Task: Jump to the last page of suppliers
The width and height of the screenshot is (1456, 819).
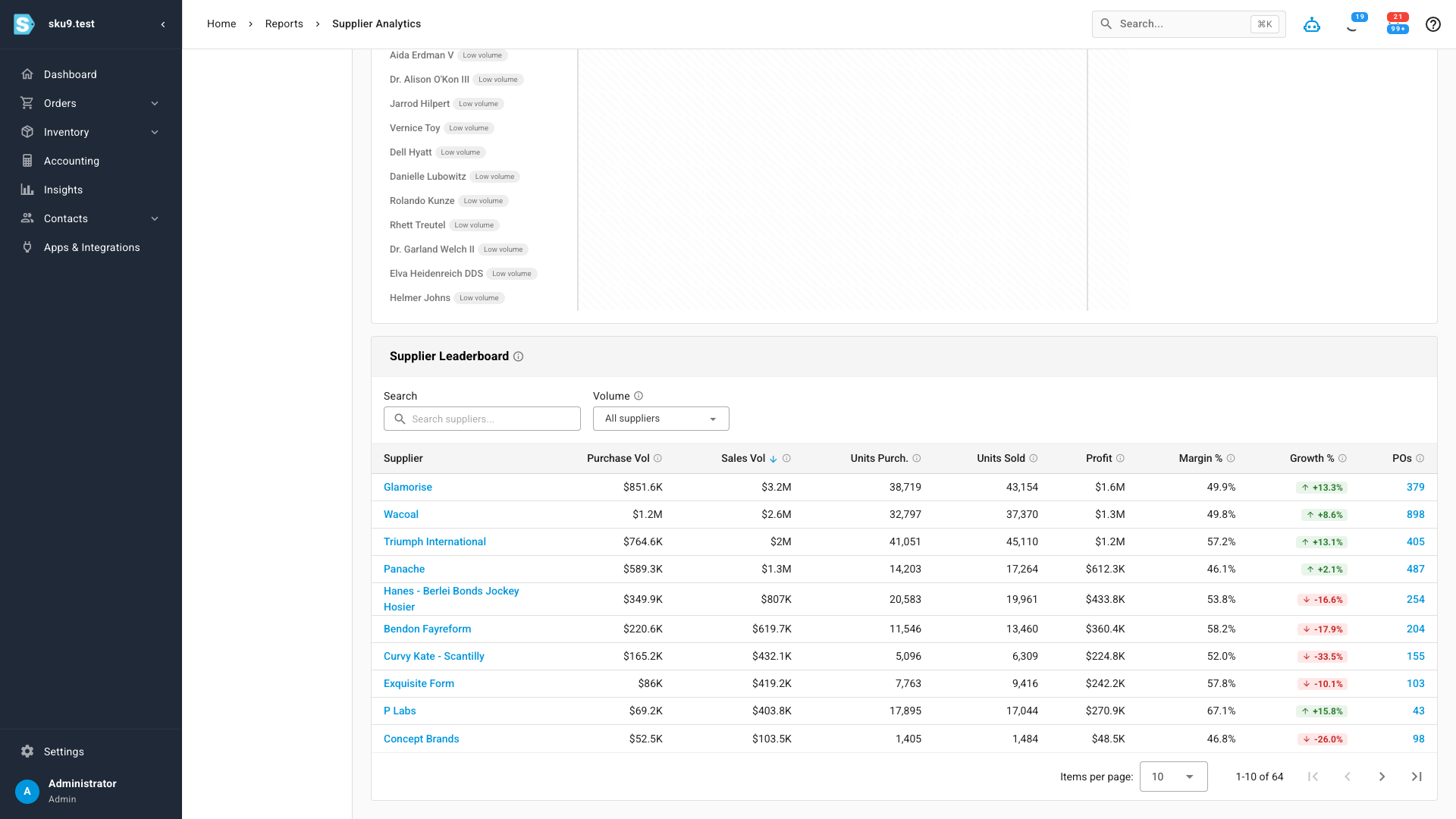Action: [1417, 777]
